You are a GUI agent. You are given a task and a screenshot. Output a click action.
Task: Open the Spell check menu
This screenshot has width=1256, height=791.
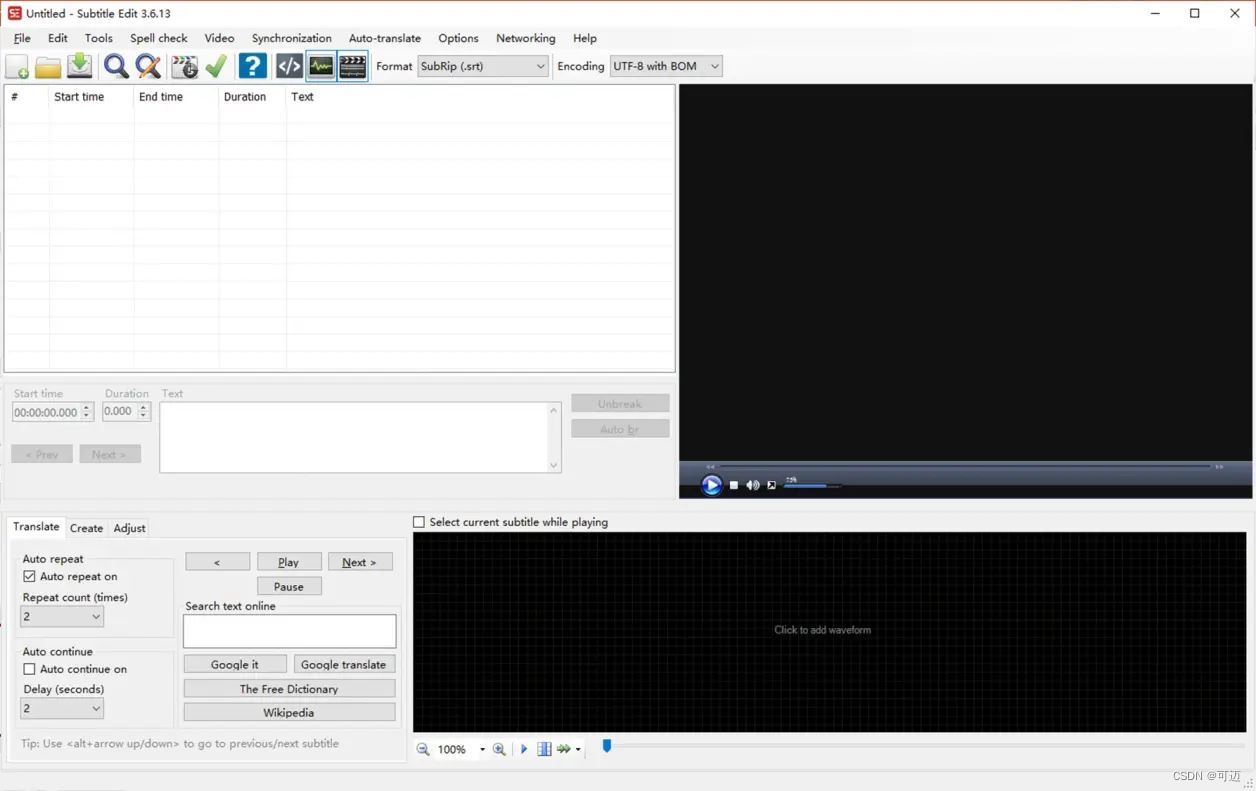pyautogui.click(x=159, y=38)
